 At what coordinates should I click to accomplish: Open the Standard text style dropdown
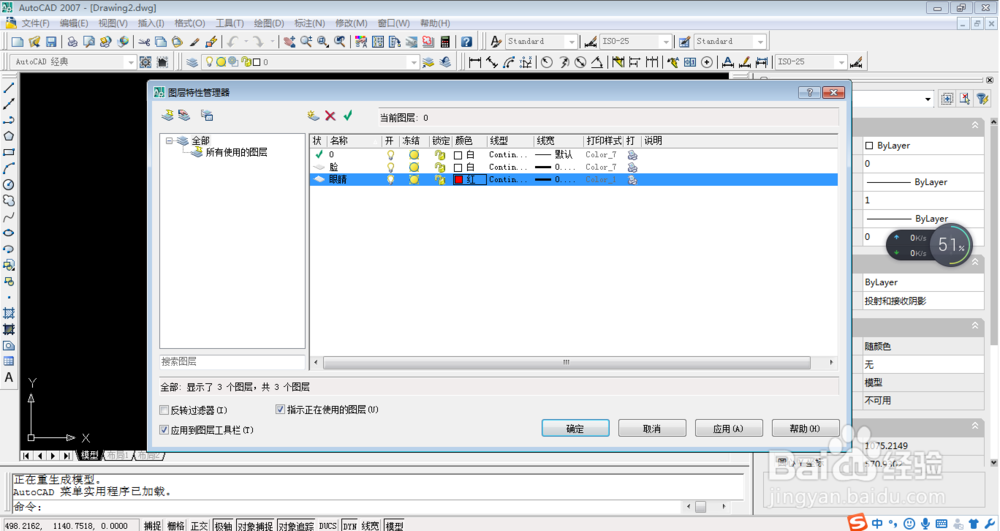[x=571, y=41]
